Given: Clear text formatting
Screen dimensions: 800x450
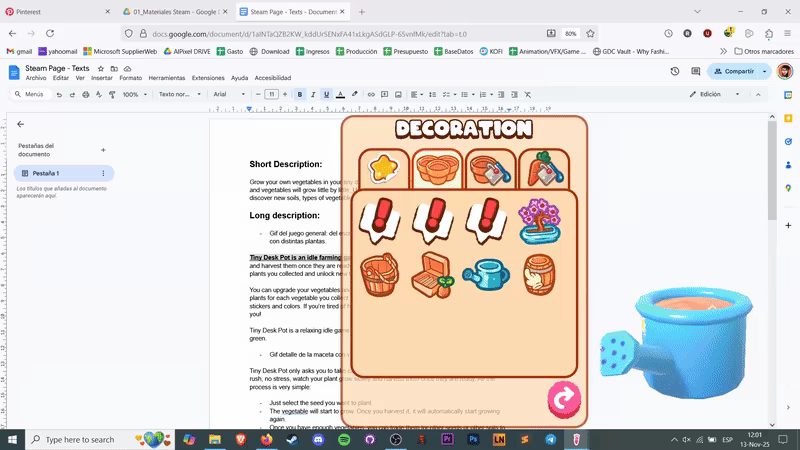Looking at the screenshot, I should 528,94.
